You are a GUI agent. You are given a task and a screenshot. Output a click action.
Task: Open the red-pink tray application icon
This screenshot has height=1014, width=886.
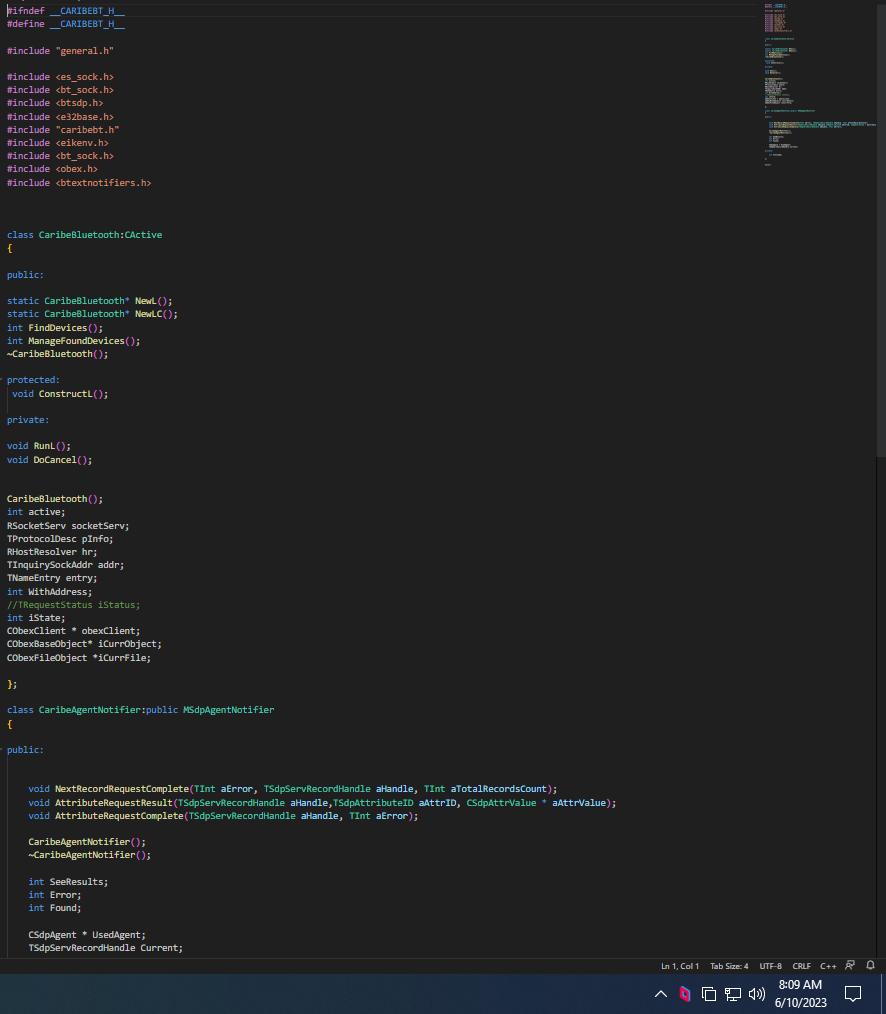684,993
